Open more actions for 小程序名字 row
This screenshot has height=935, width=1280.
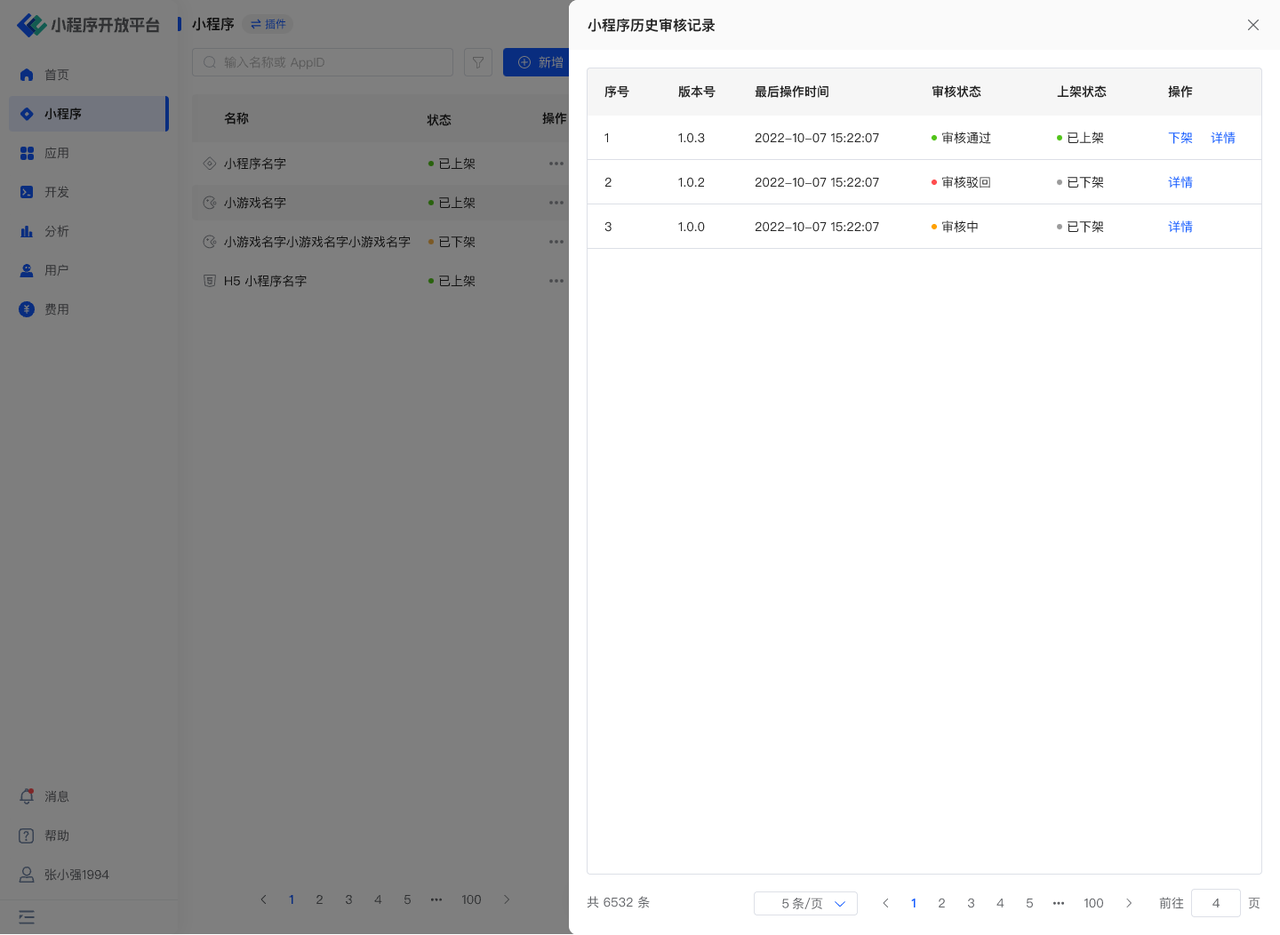pos(555,163)
